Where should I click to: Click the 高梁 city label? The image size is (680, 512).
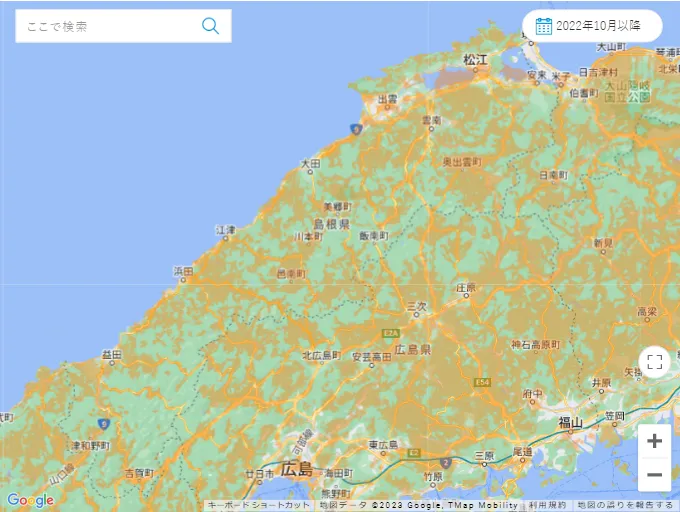pos(647,311)
